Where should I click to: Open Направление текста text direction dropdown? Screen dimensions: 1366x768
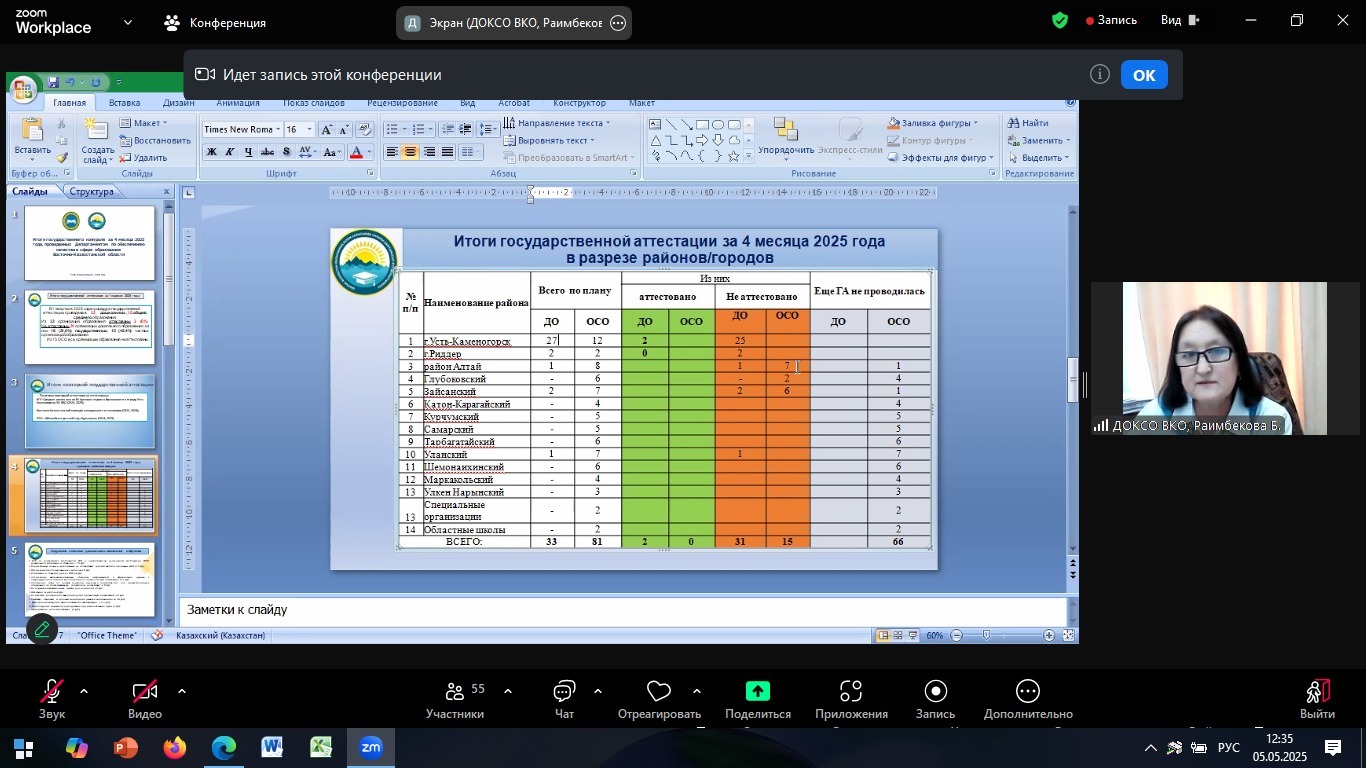[555, 122]
